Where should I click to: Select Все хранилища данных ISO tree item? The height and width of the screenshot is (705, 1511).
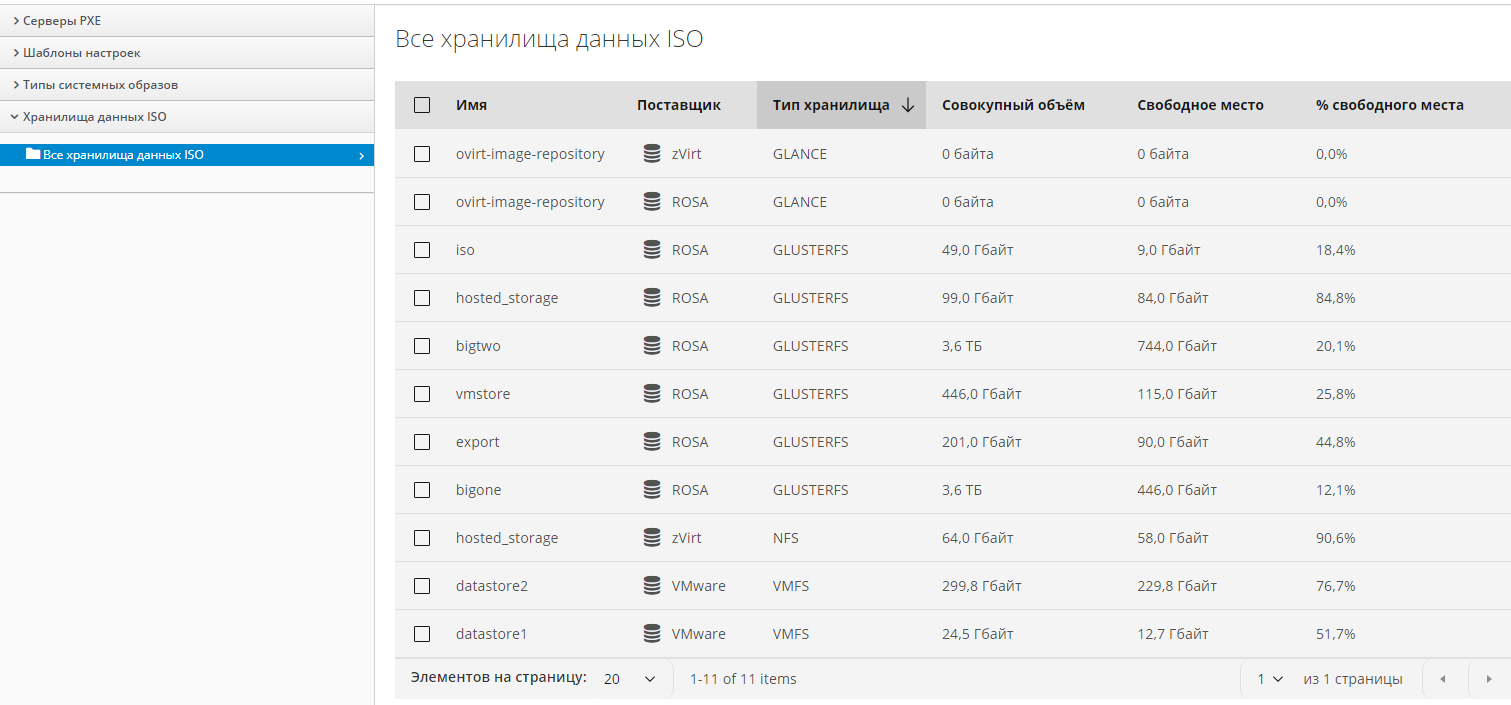pos(123,155)
